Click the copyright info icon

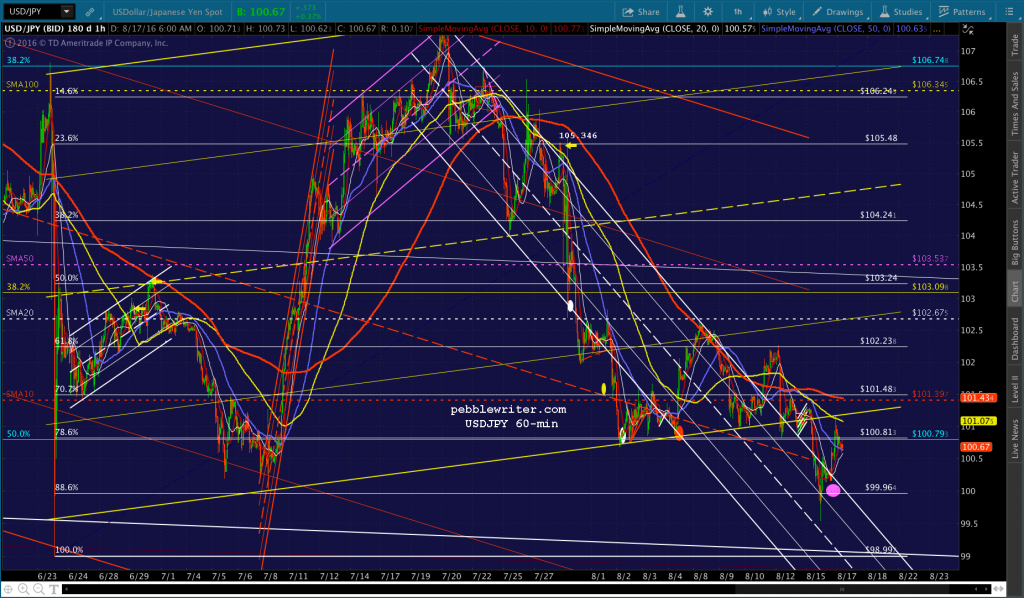coord(9,42)
